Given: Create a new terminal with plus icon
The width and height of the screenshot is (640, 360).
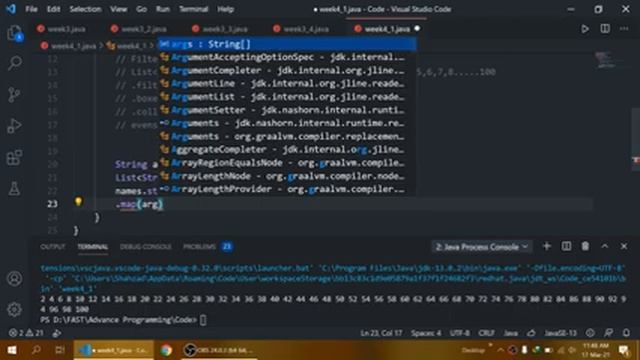Looking at the screenshot, I should [547, 247].
